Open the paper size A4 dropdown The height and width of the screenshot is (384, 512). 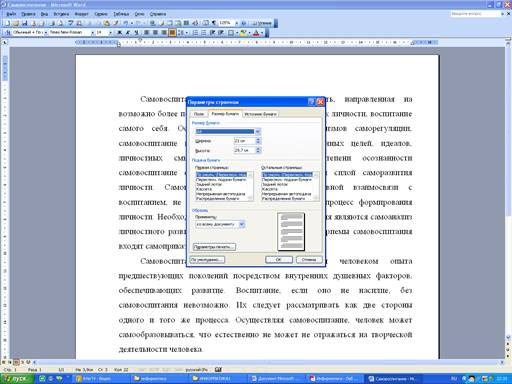coord(258,131)
